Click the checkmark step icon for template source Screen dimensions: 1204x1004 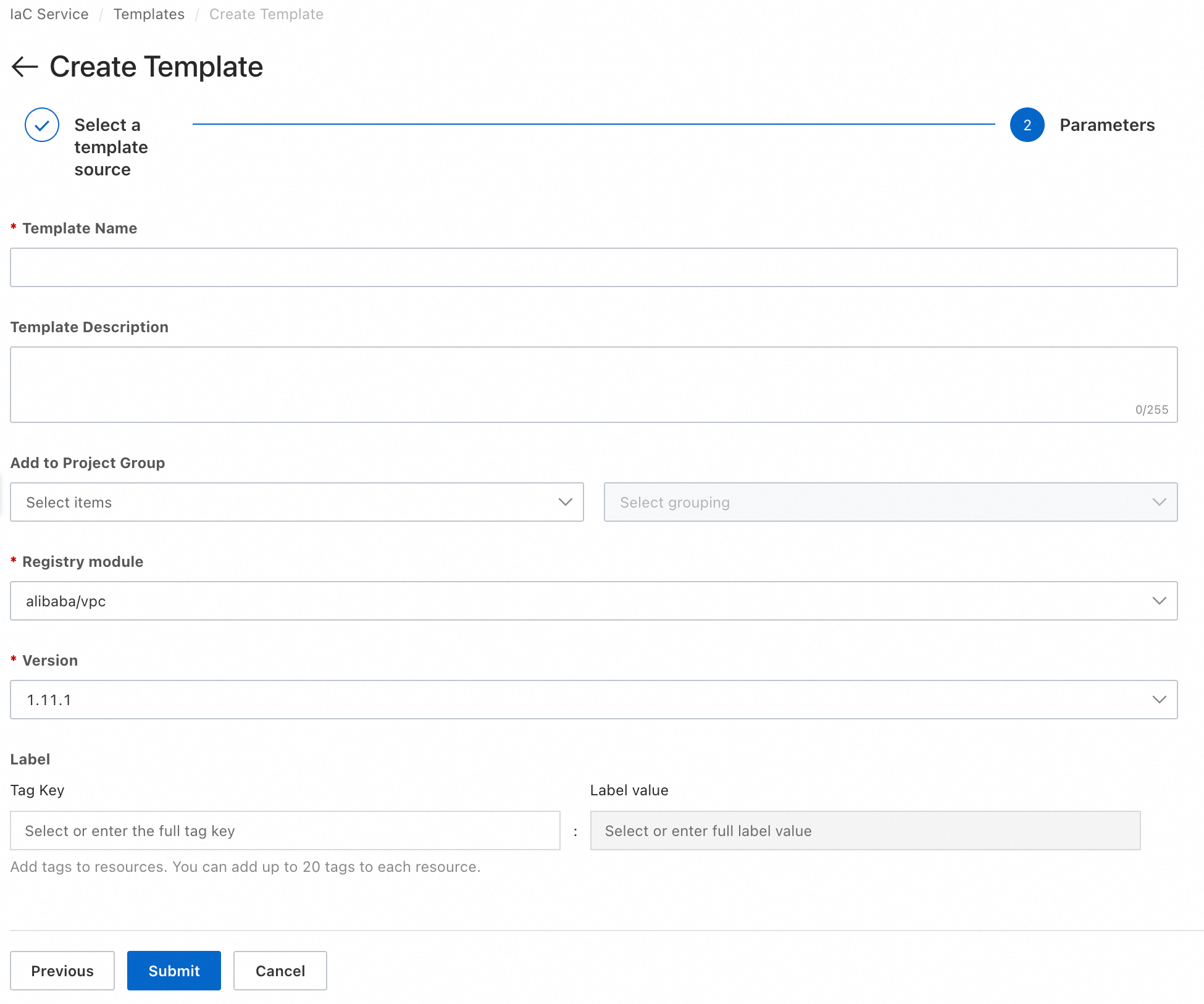42,125
